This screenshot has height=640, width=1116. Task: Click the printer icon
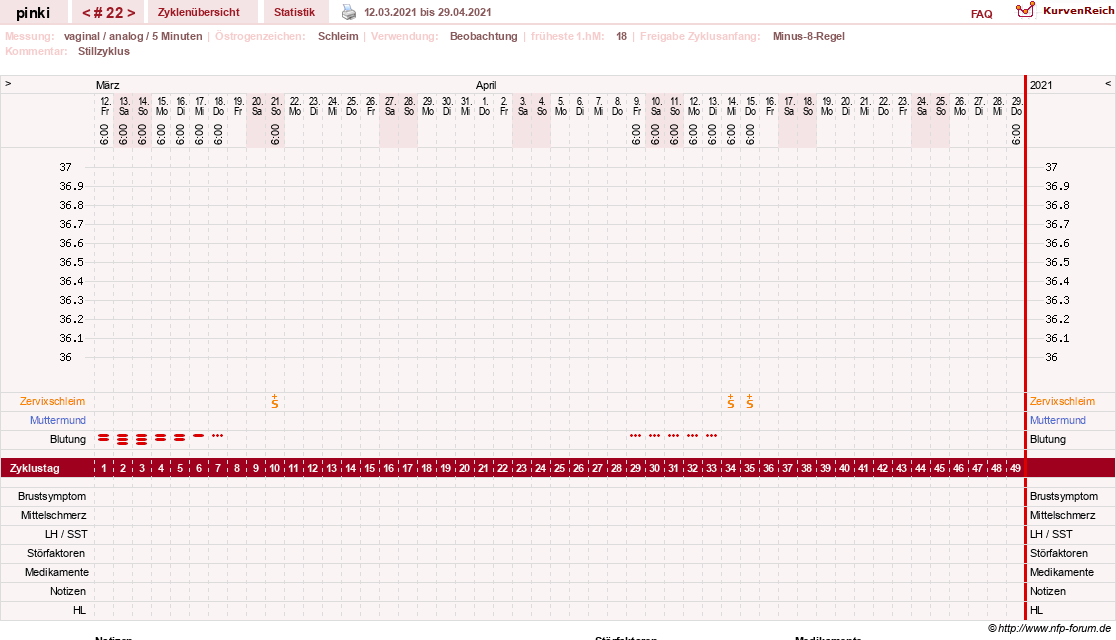[x=349, y=12]
